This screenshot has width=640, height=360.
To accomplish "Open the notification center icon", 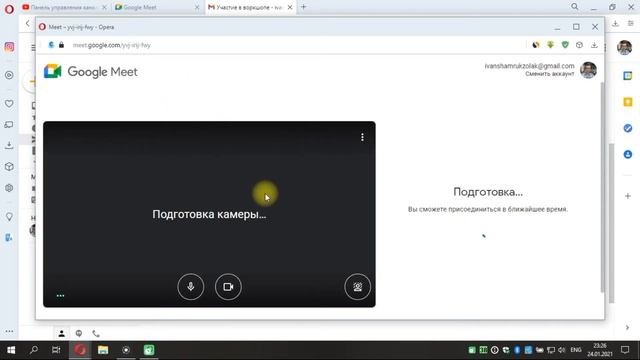I will [x=625, y=350].
